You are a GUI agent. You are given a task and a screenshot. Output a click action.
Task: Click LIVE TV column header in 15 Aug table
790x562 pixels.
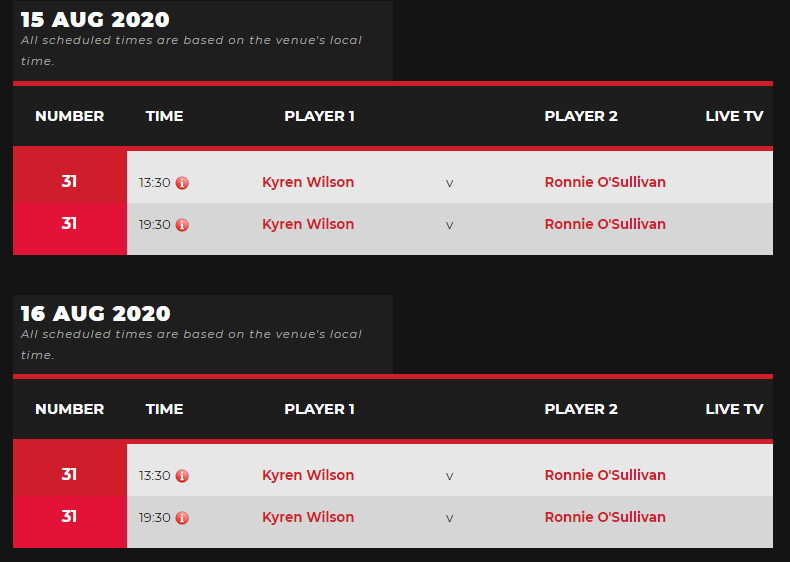(x=734, y=116)
